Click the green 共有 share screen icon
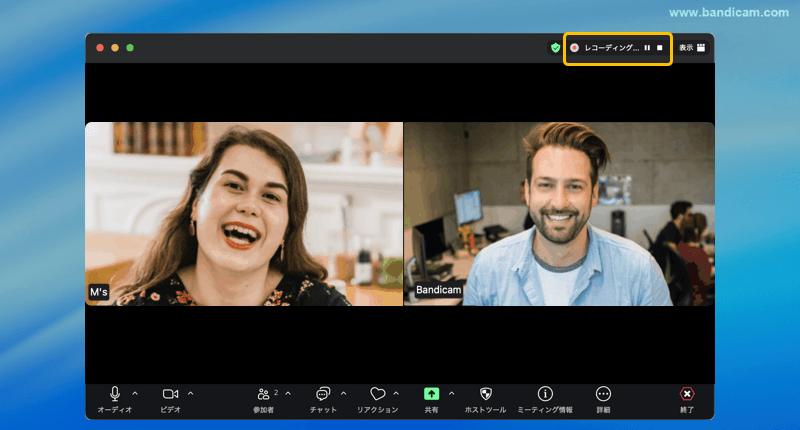 (x=431, y=394)
